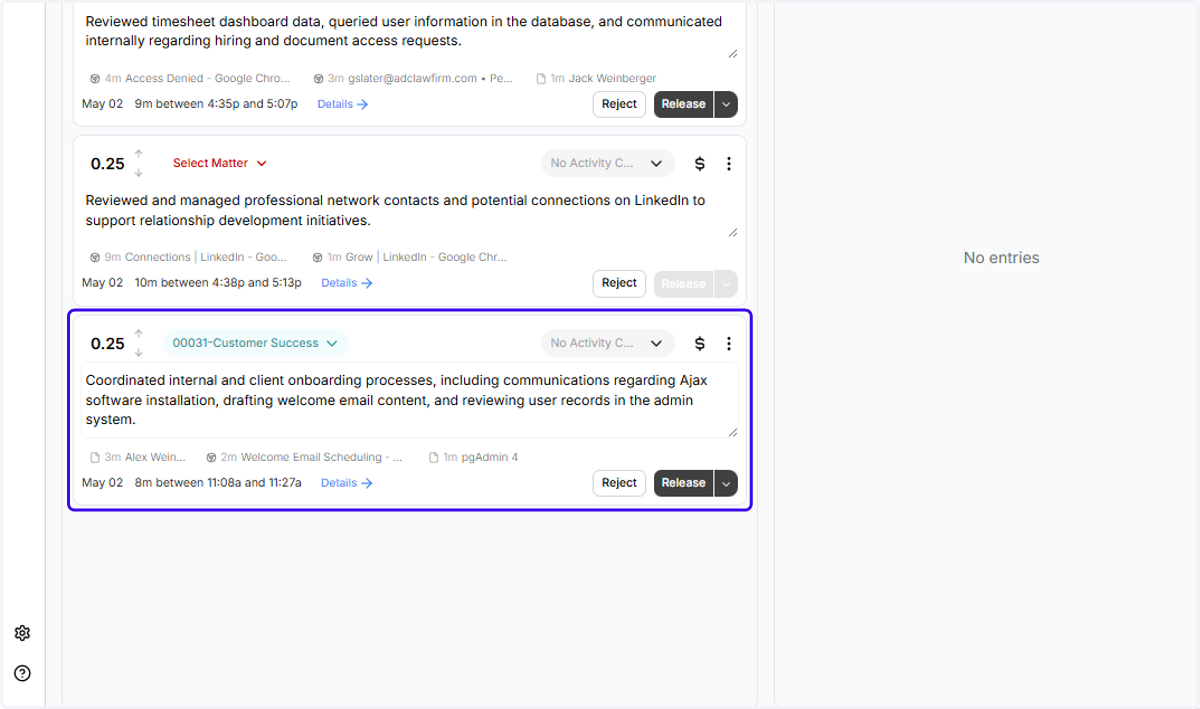This screenshot has height=709, width=1200.
Task: Select the Alex Wein... activity
Action: 138,457
